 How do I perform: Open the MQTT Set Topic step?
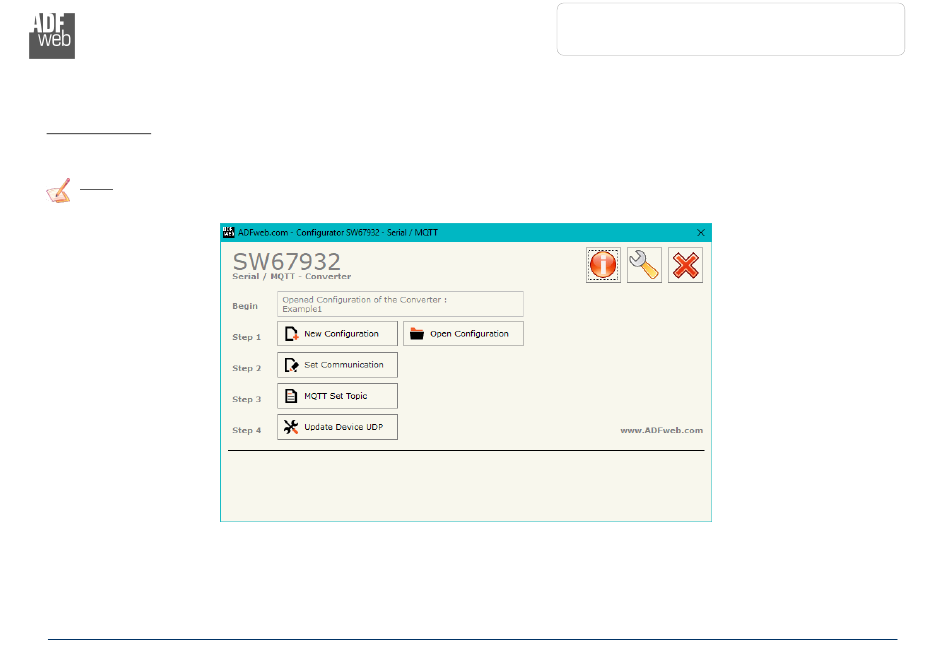pos(337,396)
